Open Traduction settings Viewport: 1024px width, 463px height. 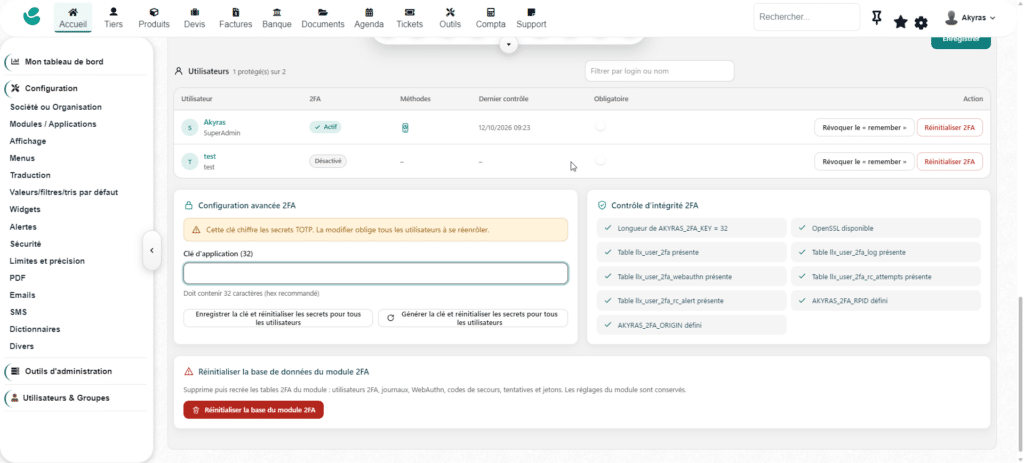coord(30,175)
